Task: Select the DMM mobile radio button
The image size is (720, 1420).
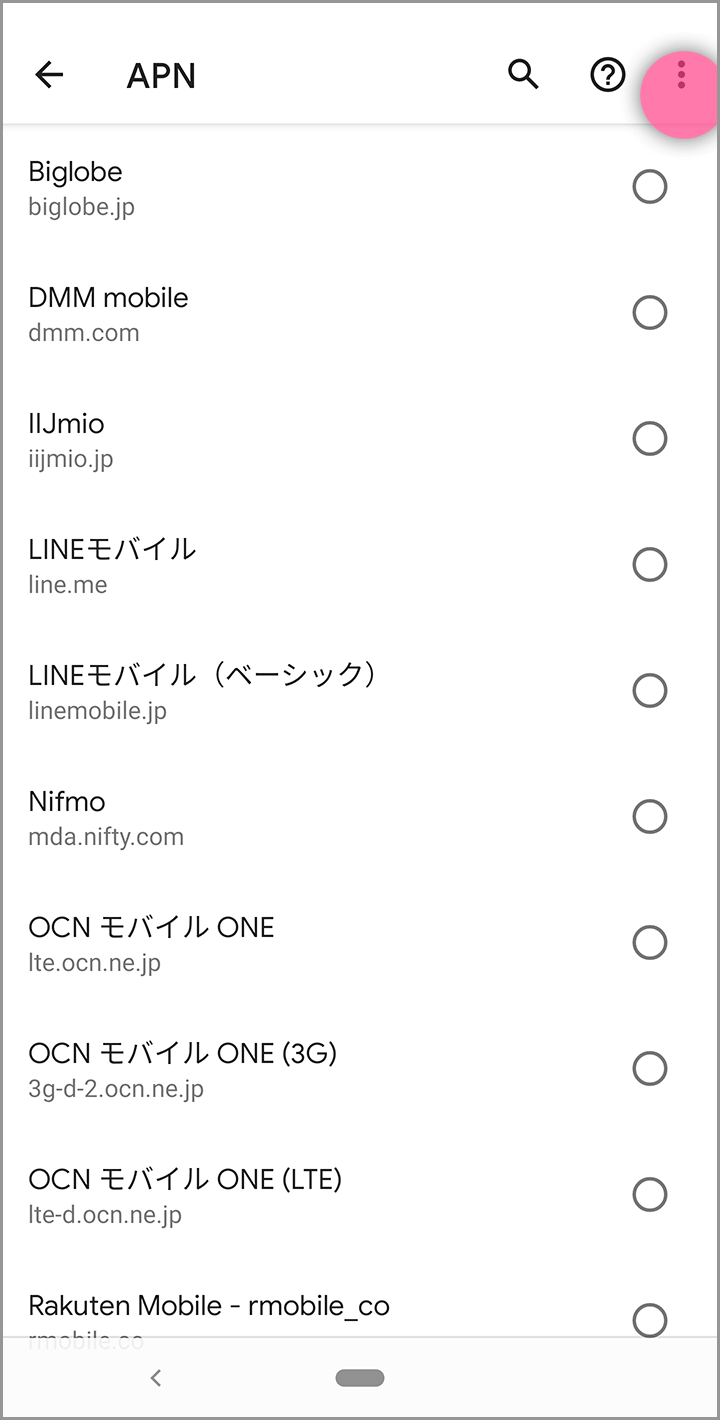Action: [x=650, y=313]
